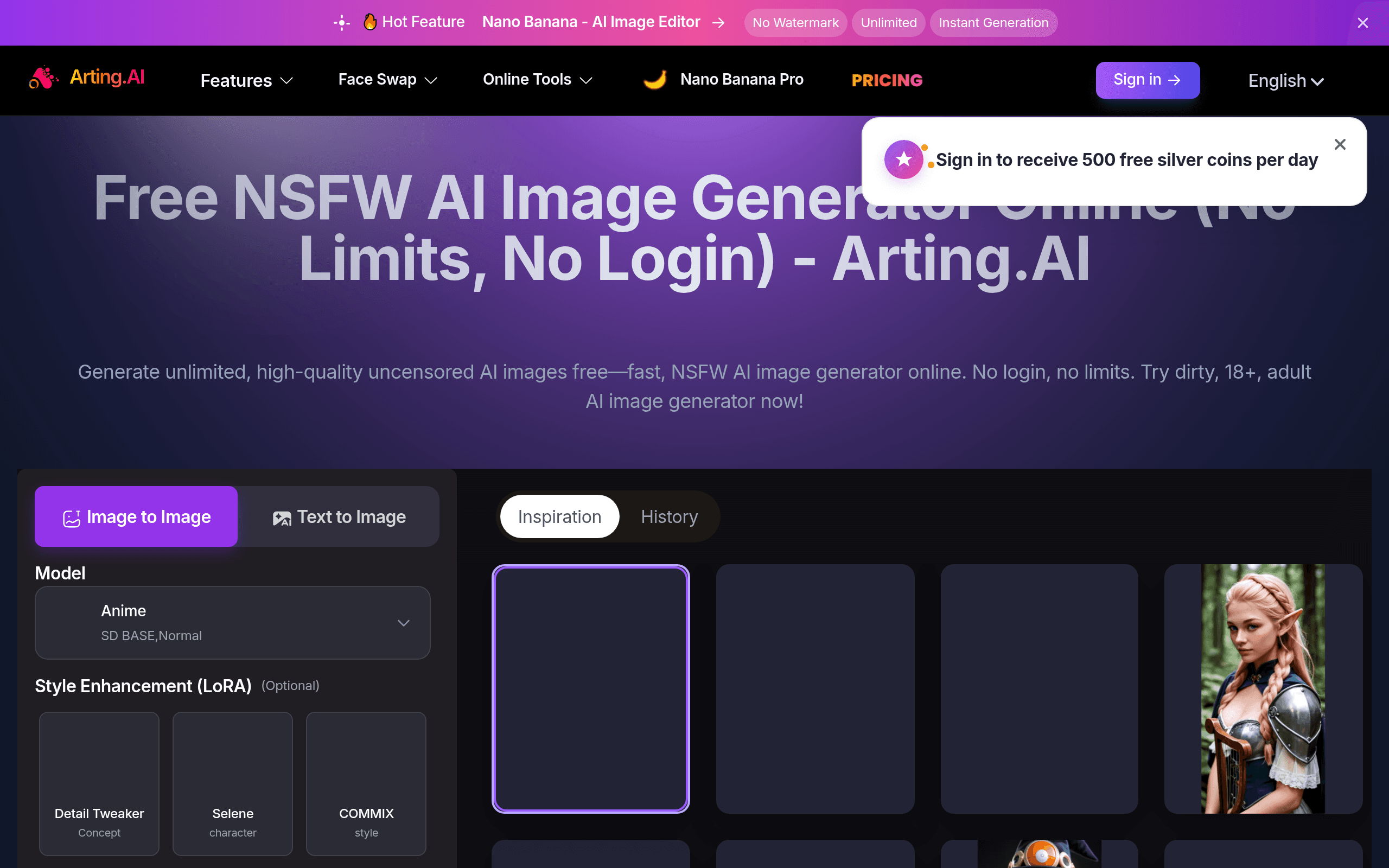Close the Hot Feature top banner
The image size is (1389, 868).
(1362, 22)
